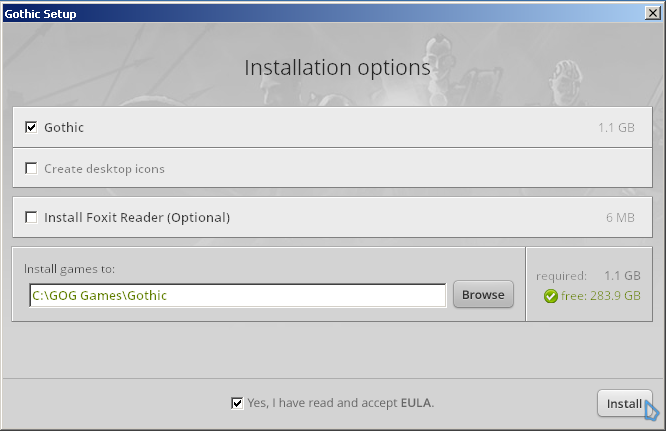Screen dimensions: 666x431
Task: Click the 'Install Foxit Reader (Optional)' label
Action: [x=137, y=217]
